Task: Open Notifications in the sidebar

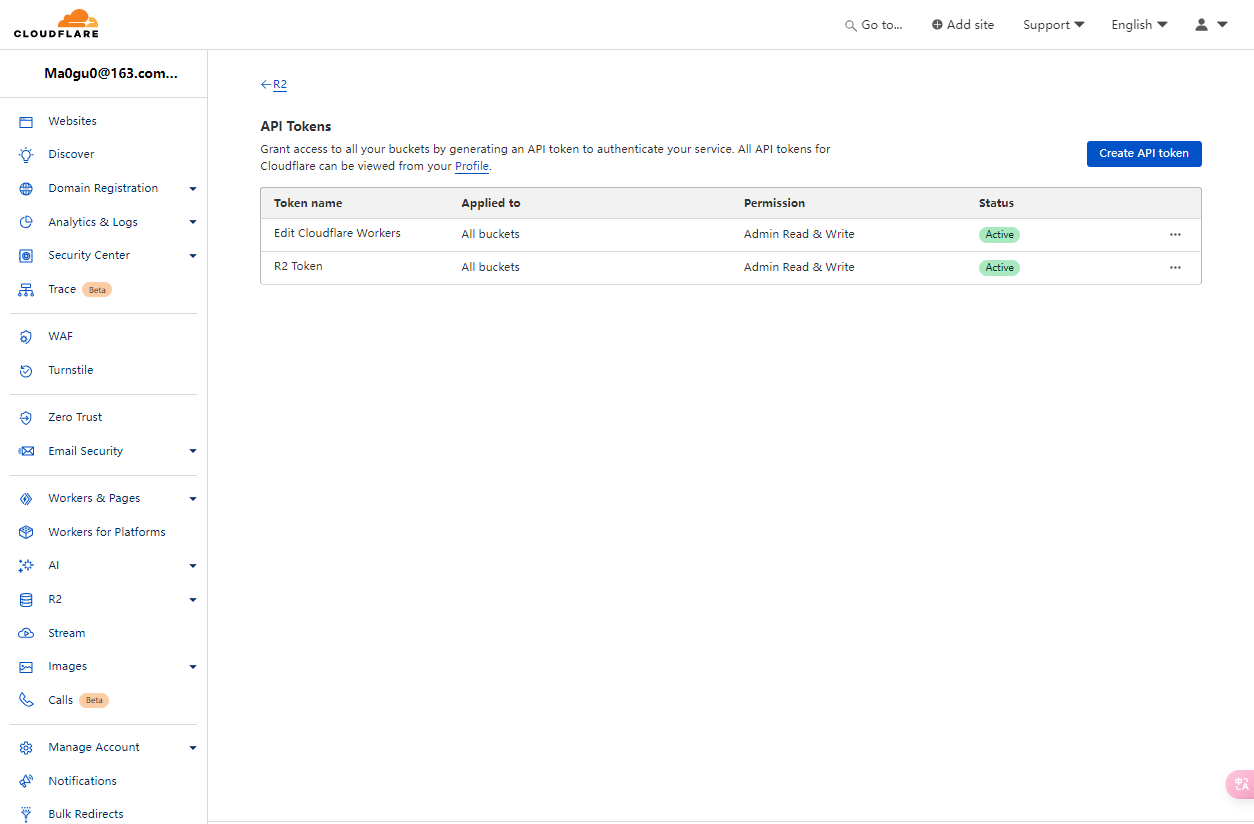Action: (82, 781)
